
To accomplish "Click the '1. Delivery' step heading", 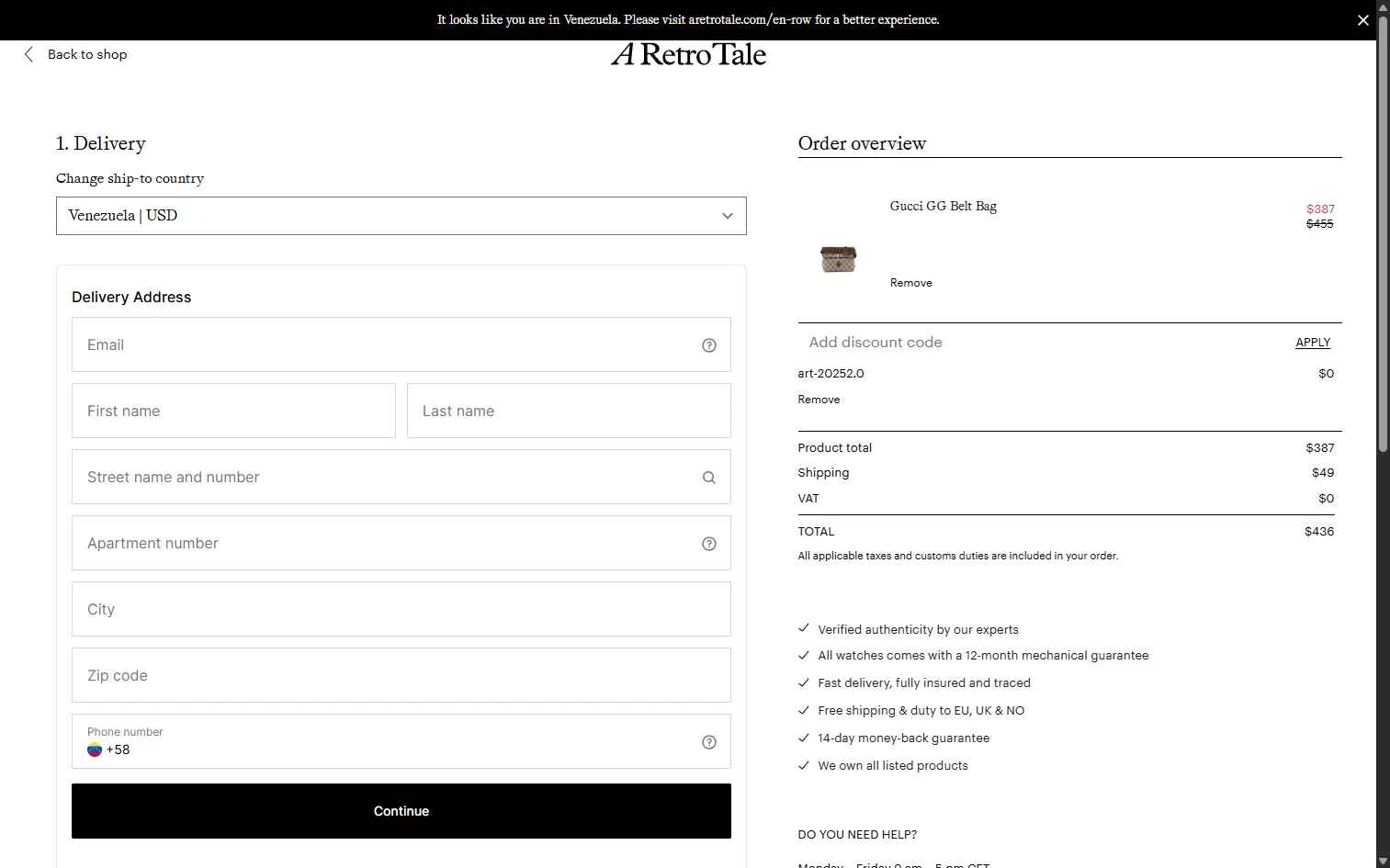I will [x=101, y=143].
